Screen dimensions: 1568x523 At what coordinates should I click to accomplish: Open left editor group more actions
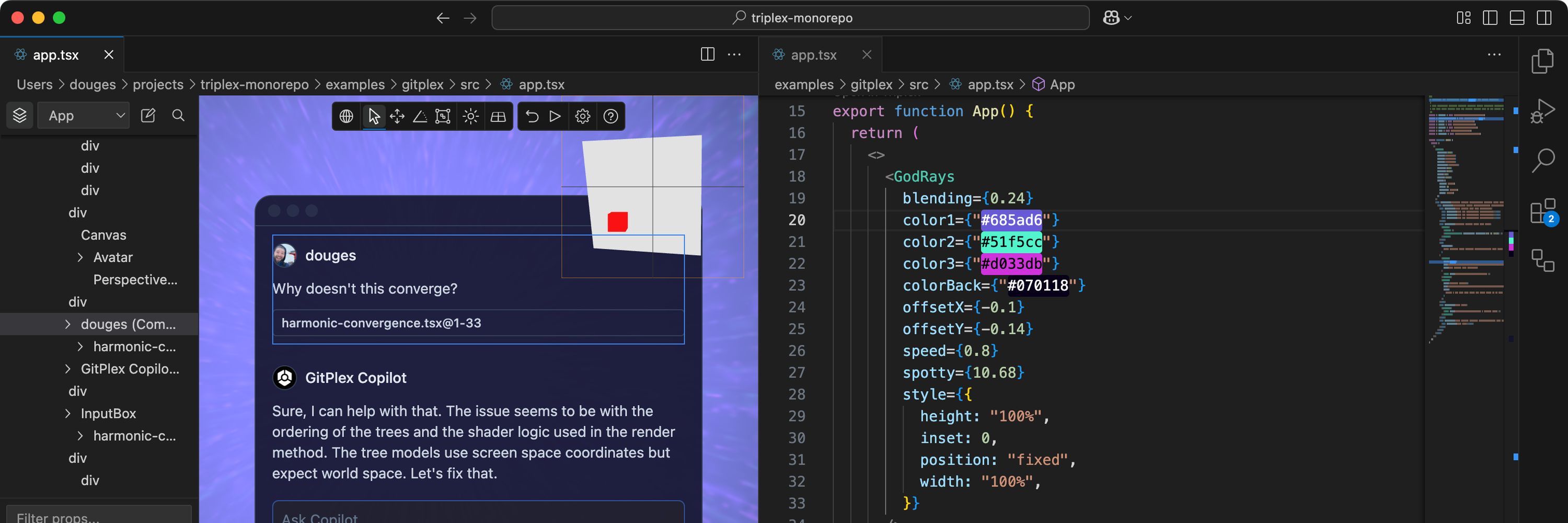735,54
